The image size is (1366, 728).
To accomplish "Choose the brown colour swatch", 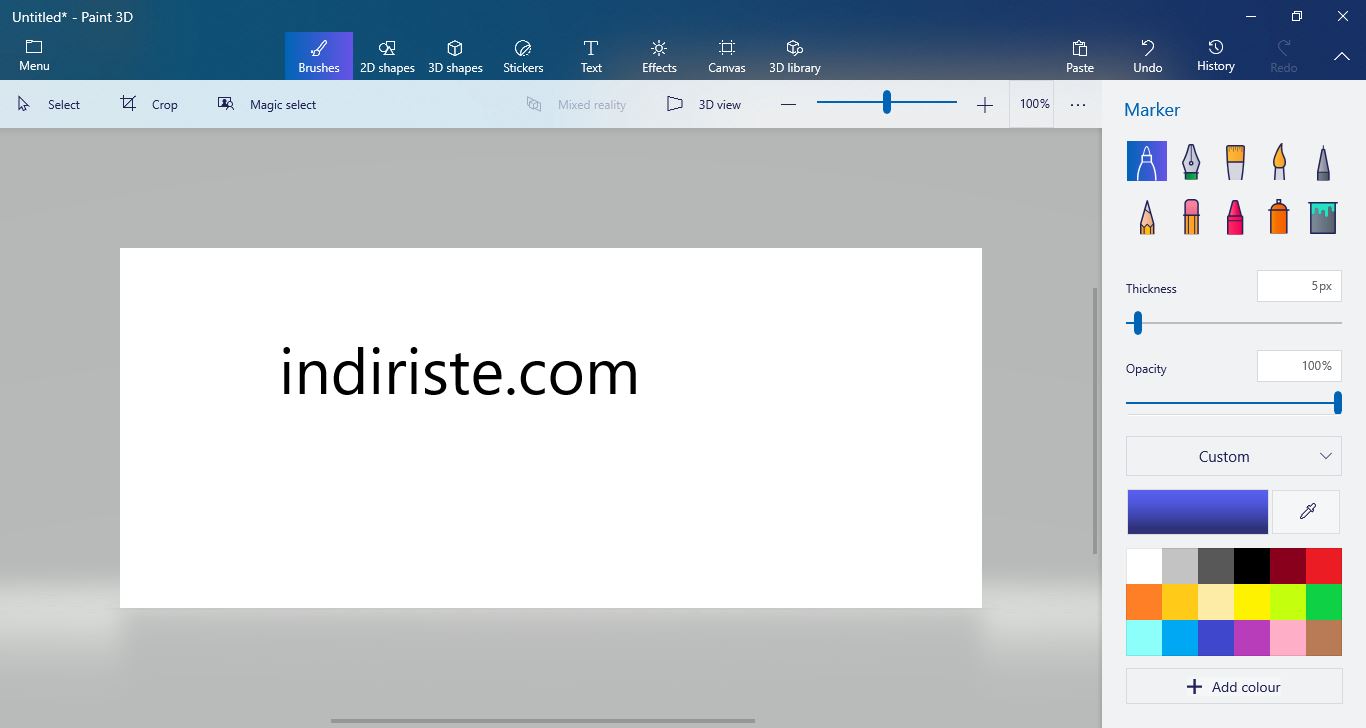I will [1324, 638].
